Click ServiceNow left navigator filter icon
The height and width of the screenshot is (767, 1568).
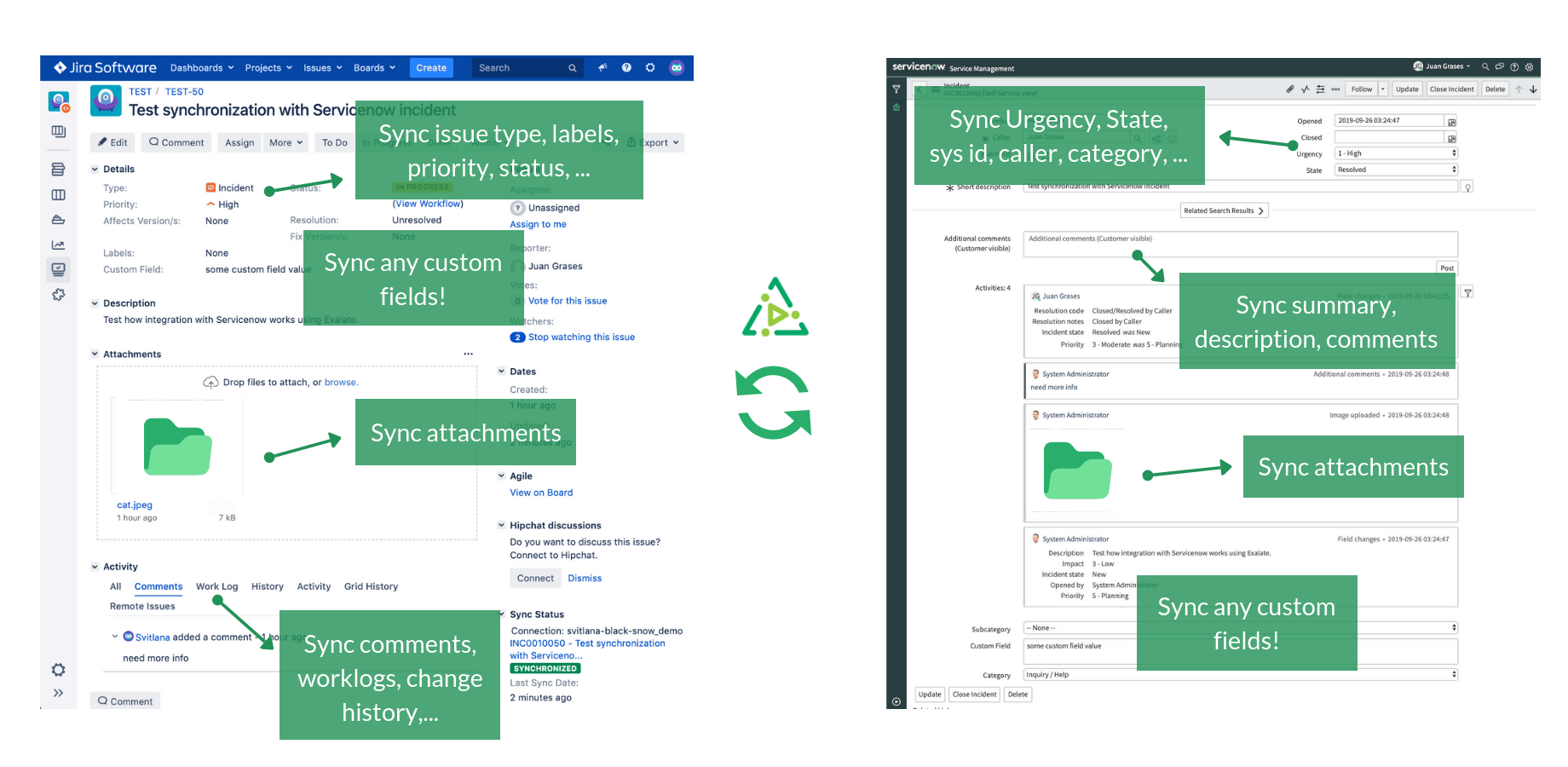(896, 89)
